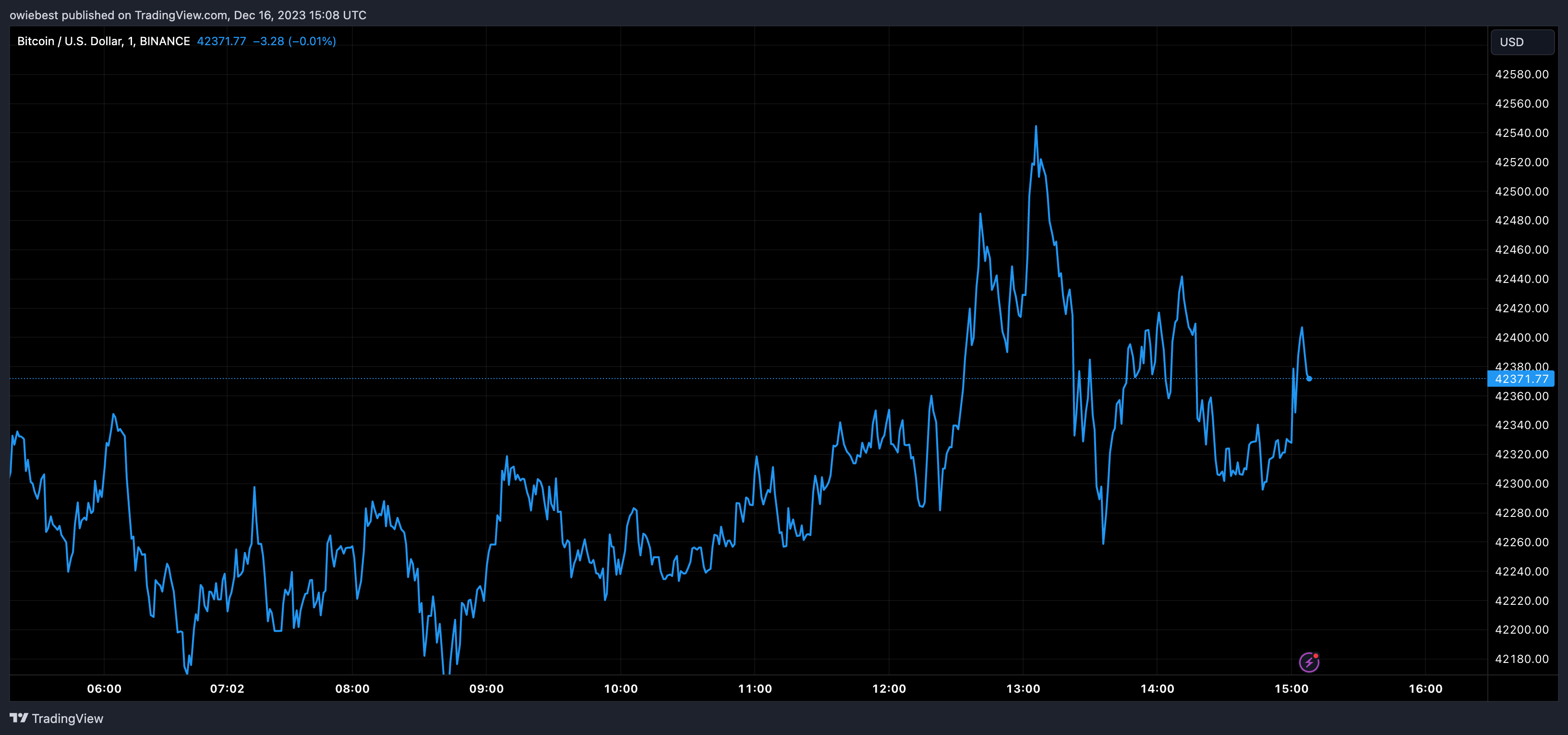The height and width of the screenshot is (735, 1568).
Task: Click the 14:00 time axis label
Action: click(x=1157, y=689)
